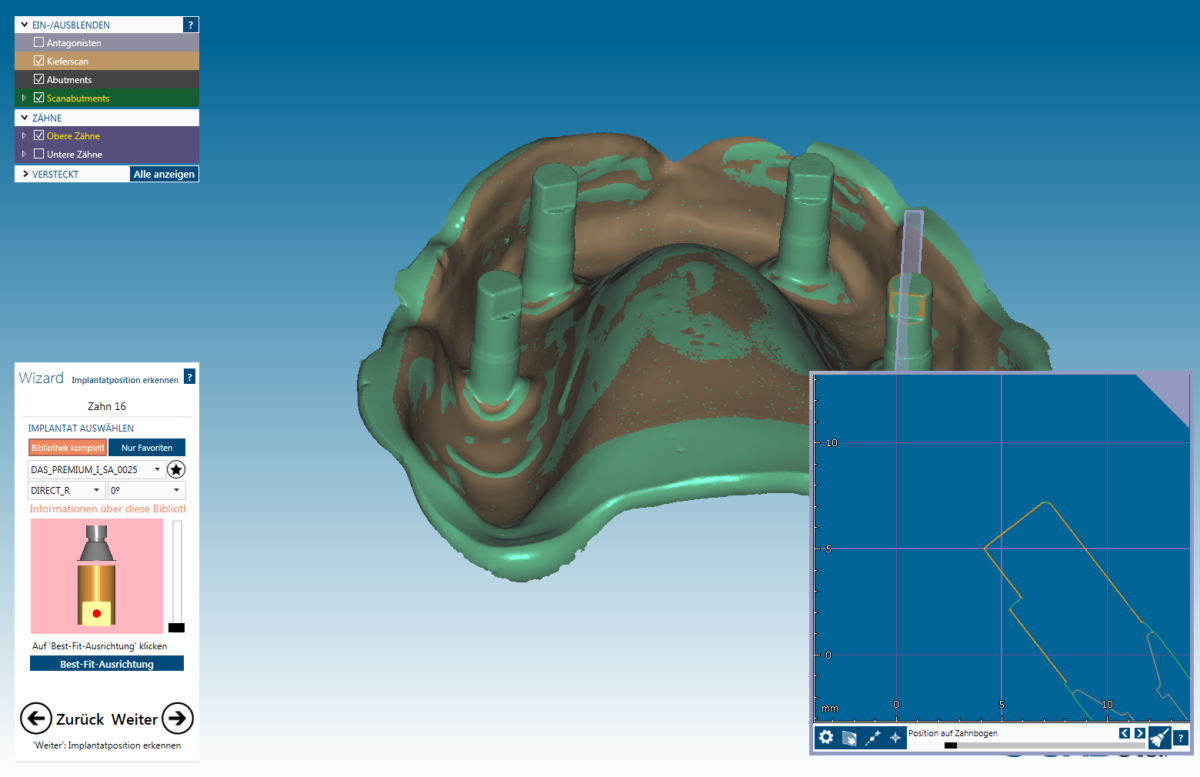This screenshot has height=777, width=1200.
Task: Switch to Nur Favoriten
Action: coord(146,447)
